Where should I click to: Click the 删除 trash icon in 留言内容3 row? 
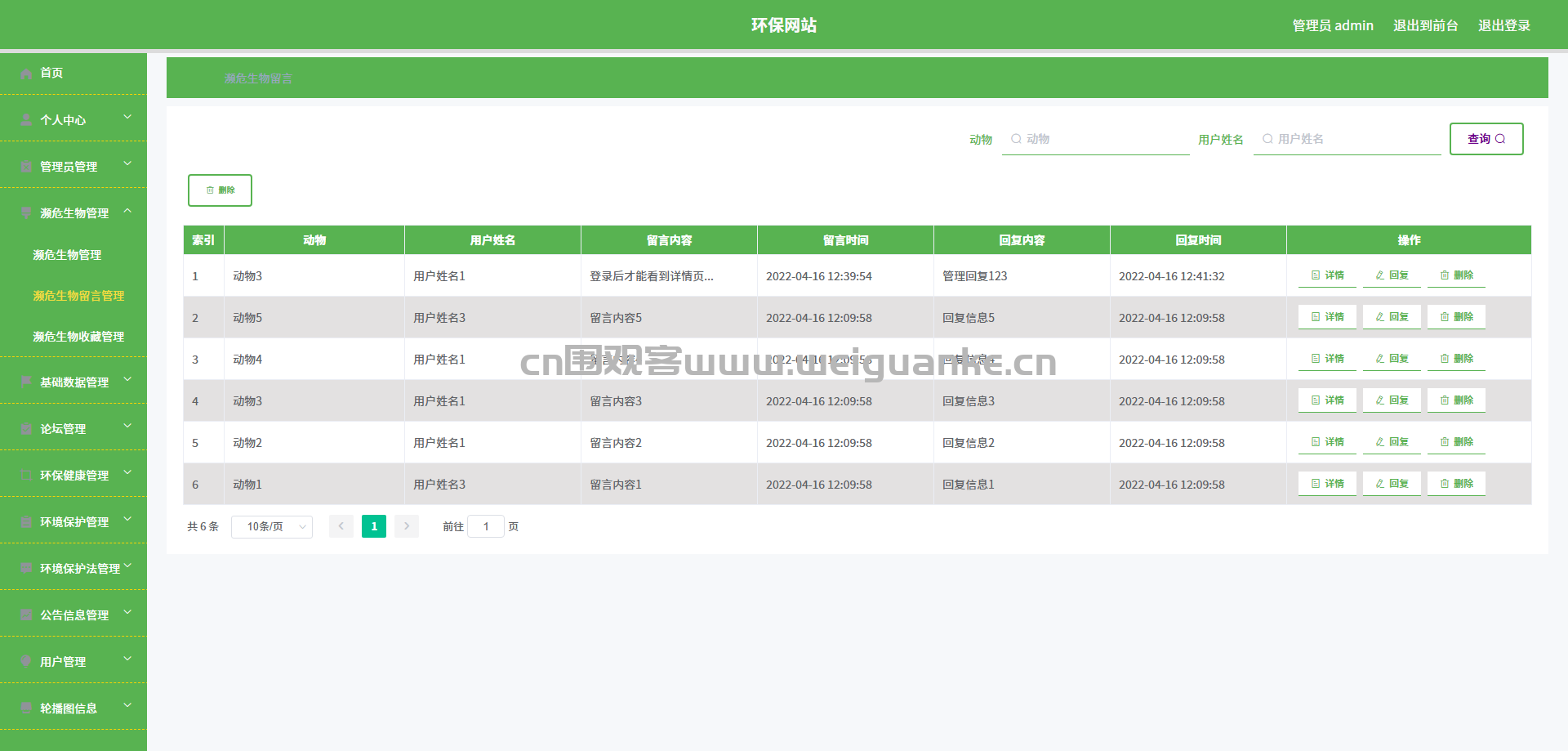click(x=1445, y=400)
